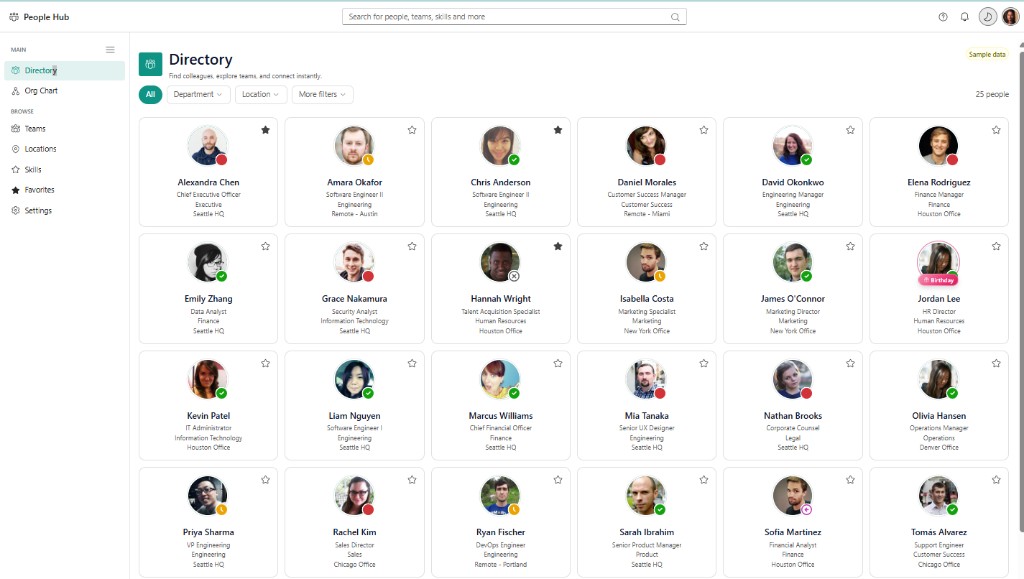The height and width of the screenshot is (579, 1024).
Task: Open Sarah Ibrahim's name link
Action: pos(647,532)
